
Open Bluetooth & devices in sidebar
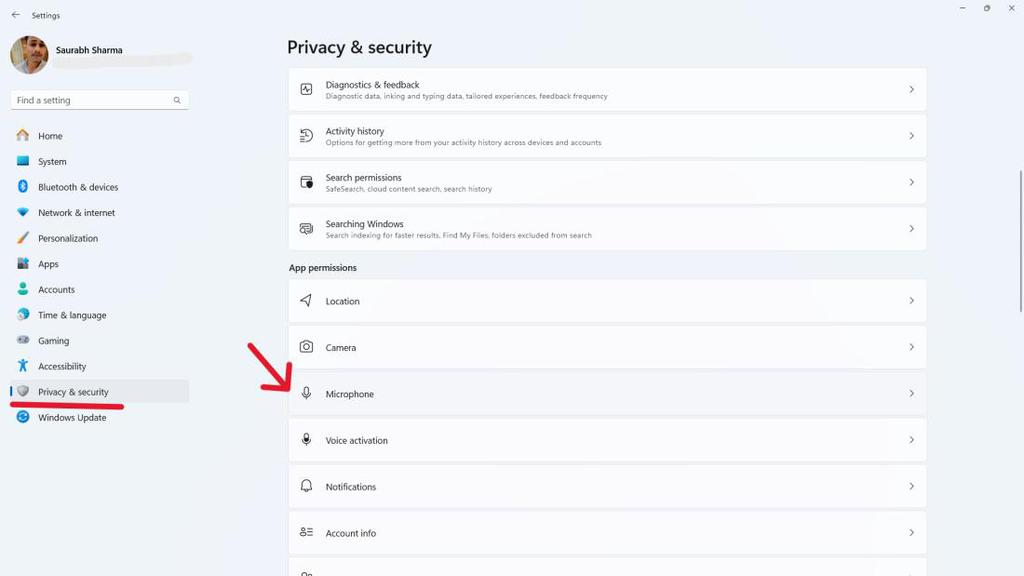[x=77, y=187]
